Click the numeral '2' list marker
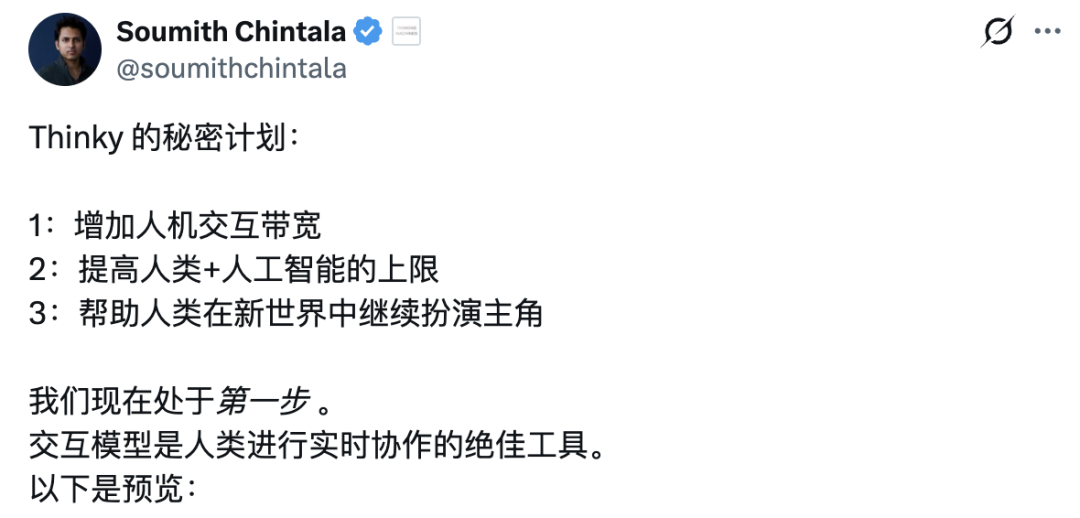Image resolution: width=1080 pixels, height=518 pixels. pos(37,271)
